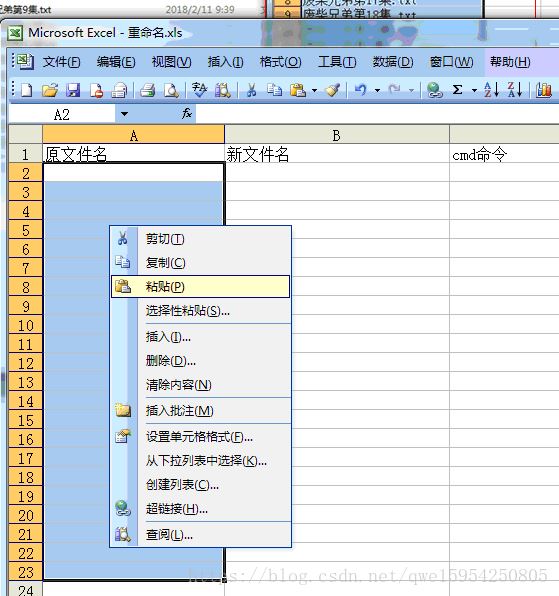Open the 格式(O) menu
Viewport: 559px width, 596px height.
click(x=280, y=62)
